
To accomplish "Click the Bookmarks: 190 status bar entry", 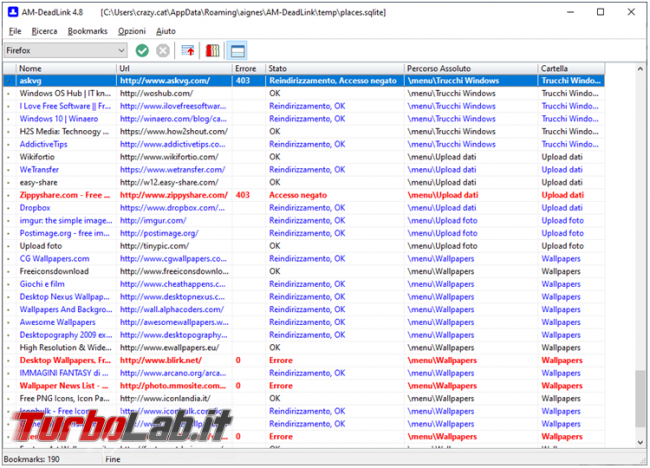I will click(x=32, y=459).
